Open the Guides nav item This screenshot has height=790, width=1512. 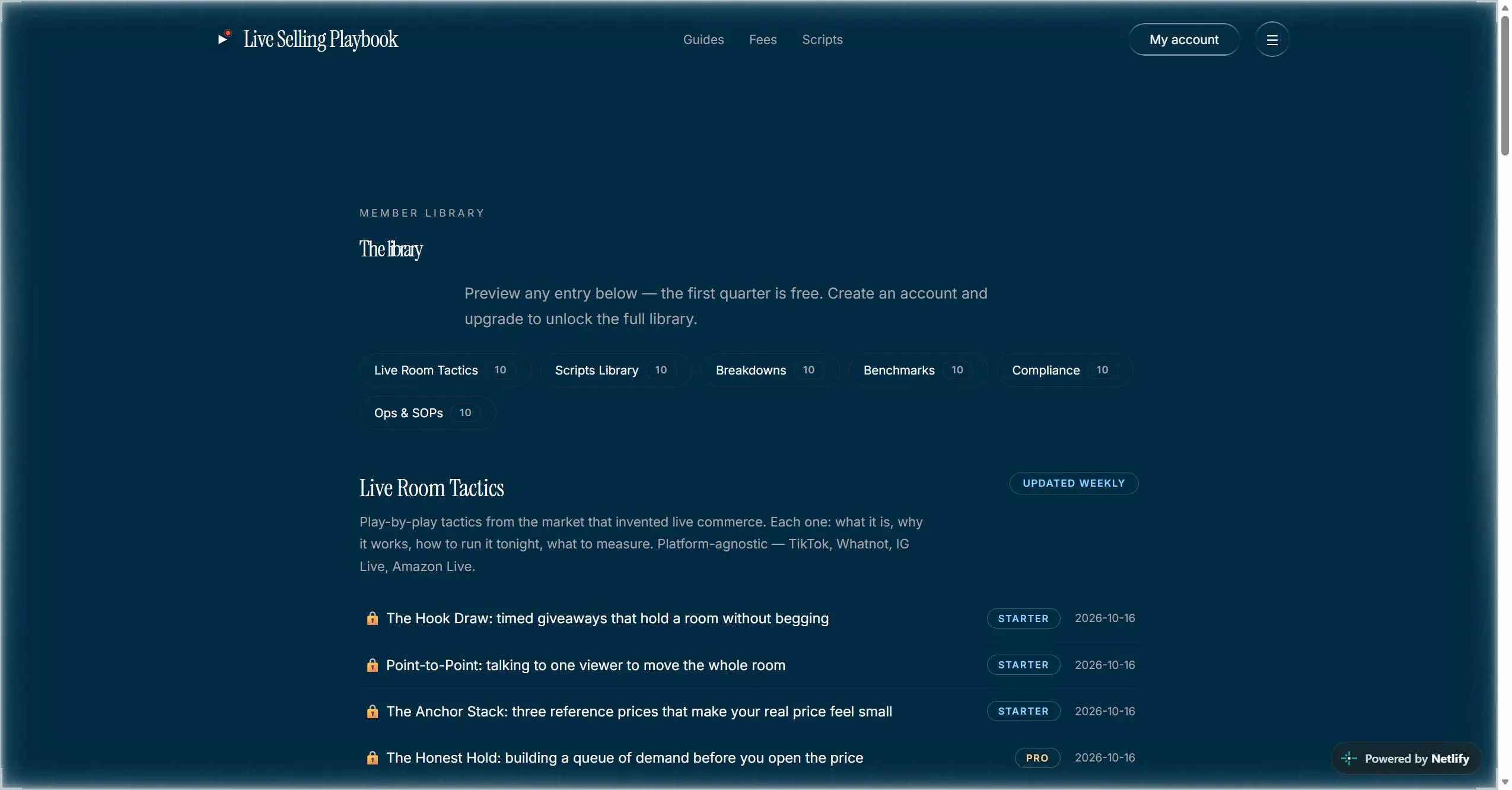pyautogui.click(x=704, y=39)
